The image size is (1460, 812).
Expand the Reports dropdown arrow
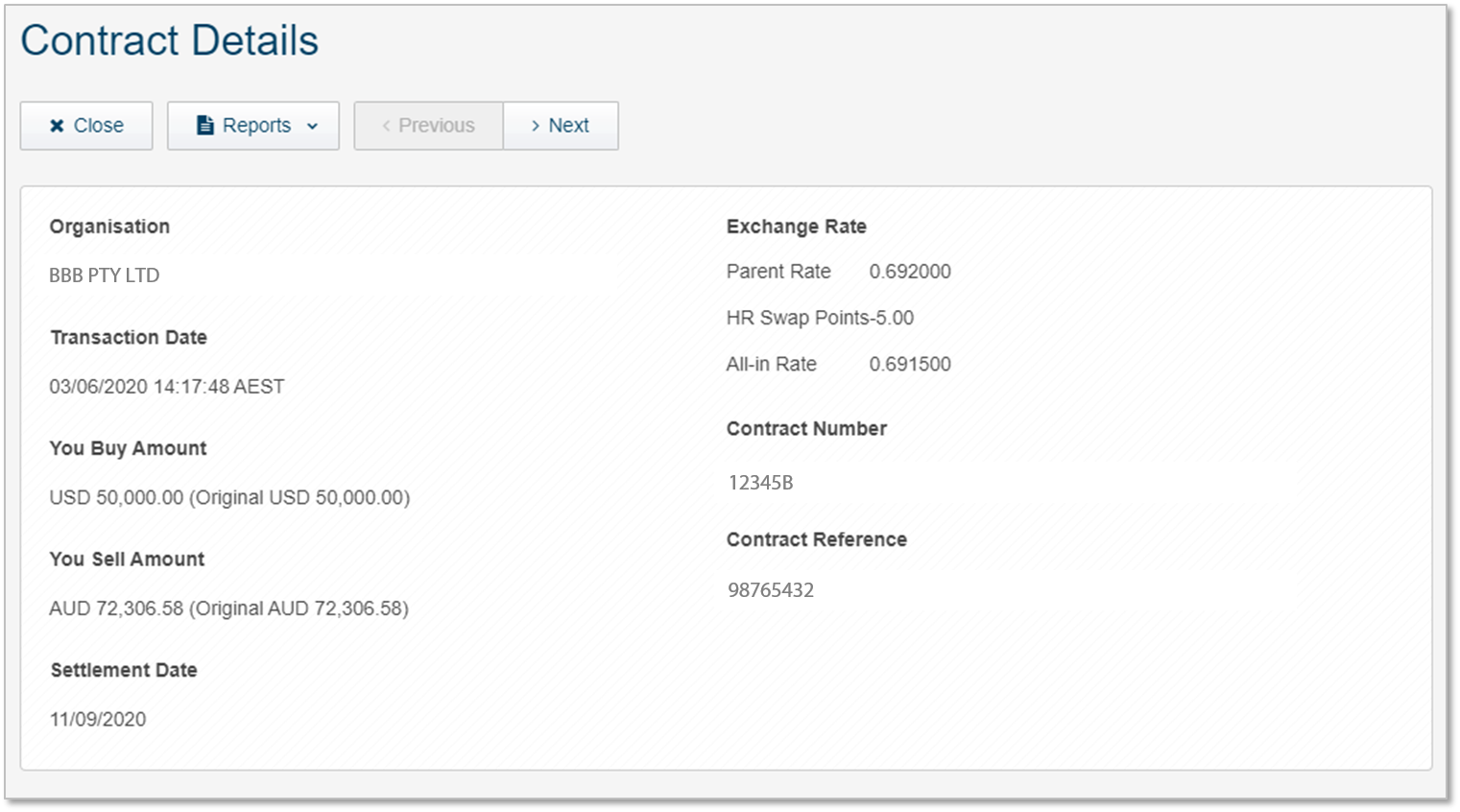312,127
